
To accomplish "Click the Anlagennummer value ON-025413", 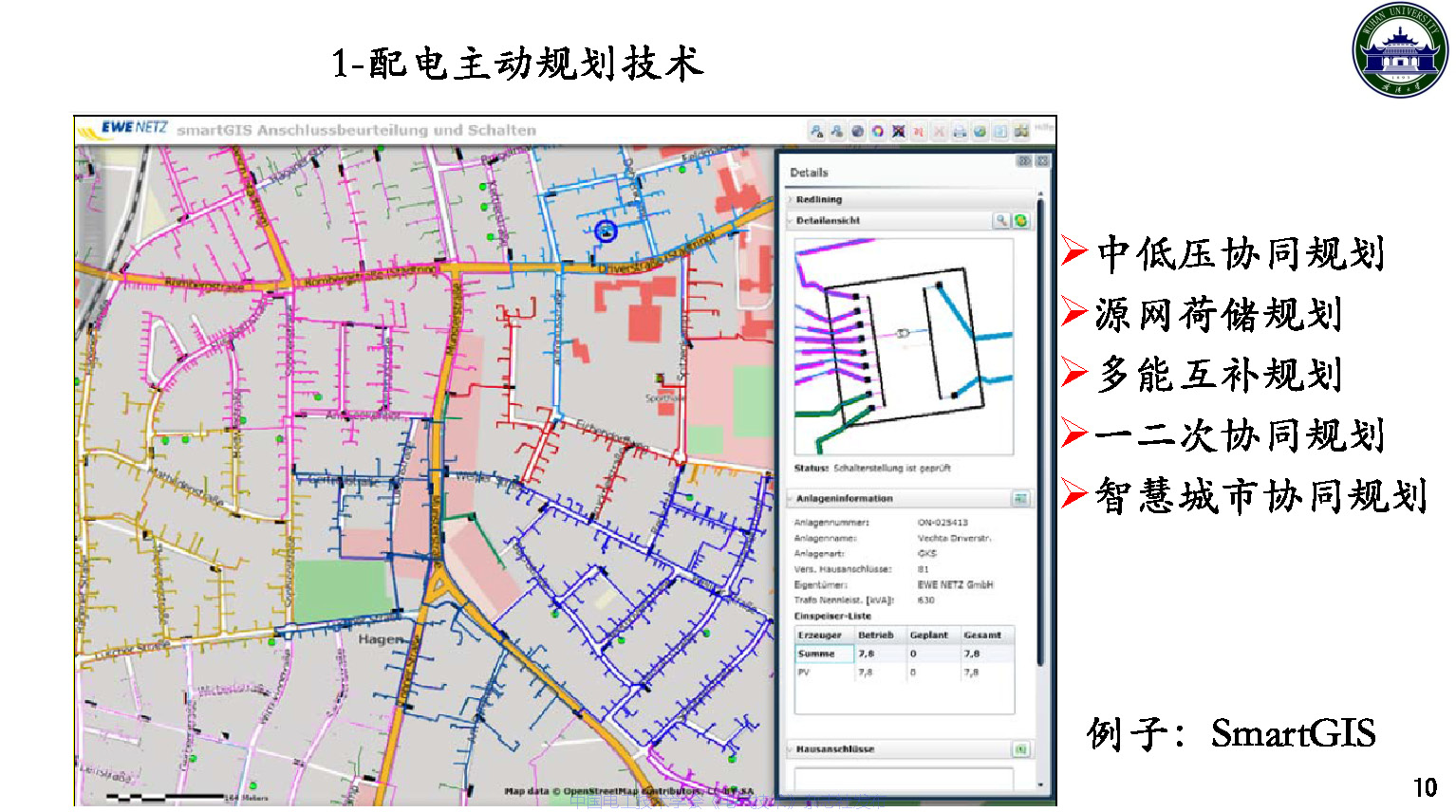I will [943, 523].
